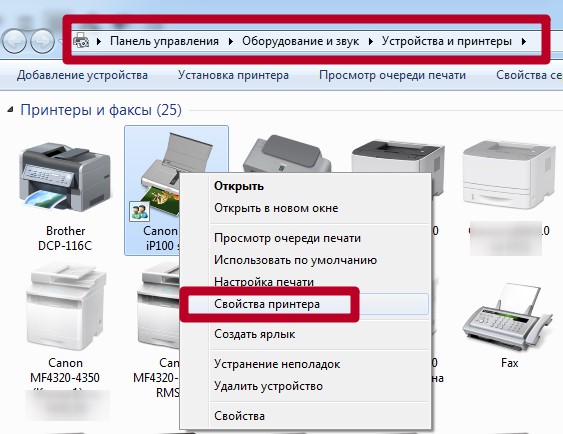Select the gray inkjet printer behind the menu
Image resolution: width=563 pixels, height=434 pixels.
(287, 154)
